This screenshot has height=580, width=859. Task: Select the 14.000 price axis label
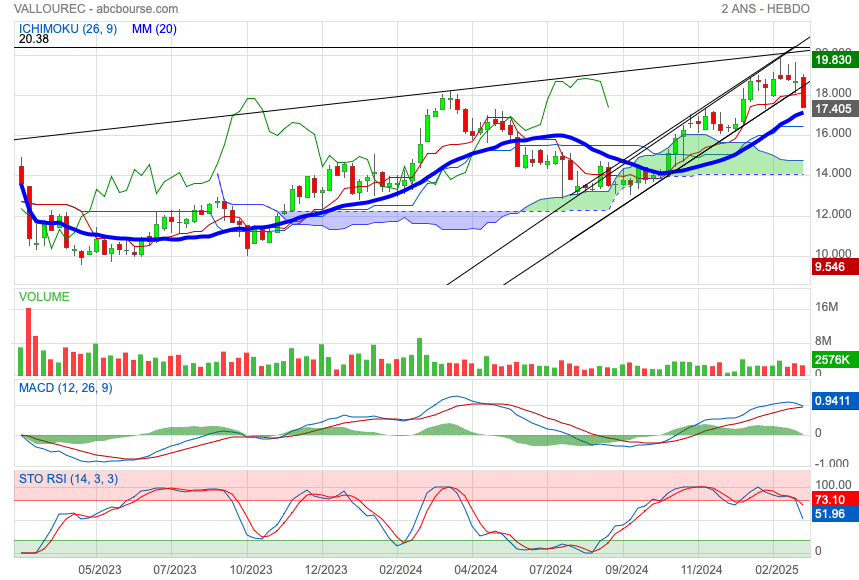tap(833, 173)
